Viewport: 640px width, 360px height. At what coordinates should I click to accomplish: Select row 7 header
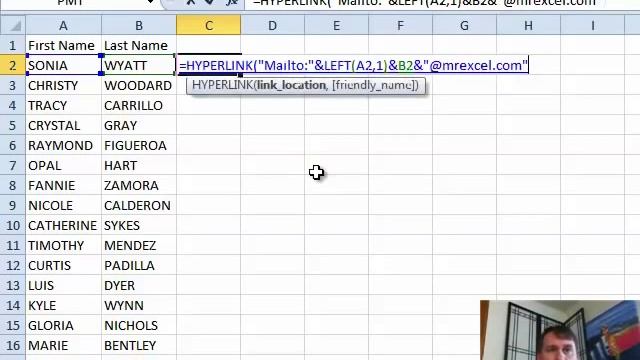13,165
